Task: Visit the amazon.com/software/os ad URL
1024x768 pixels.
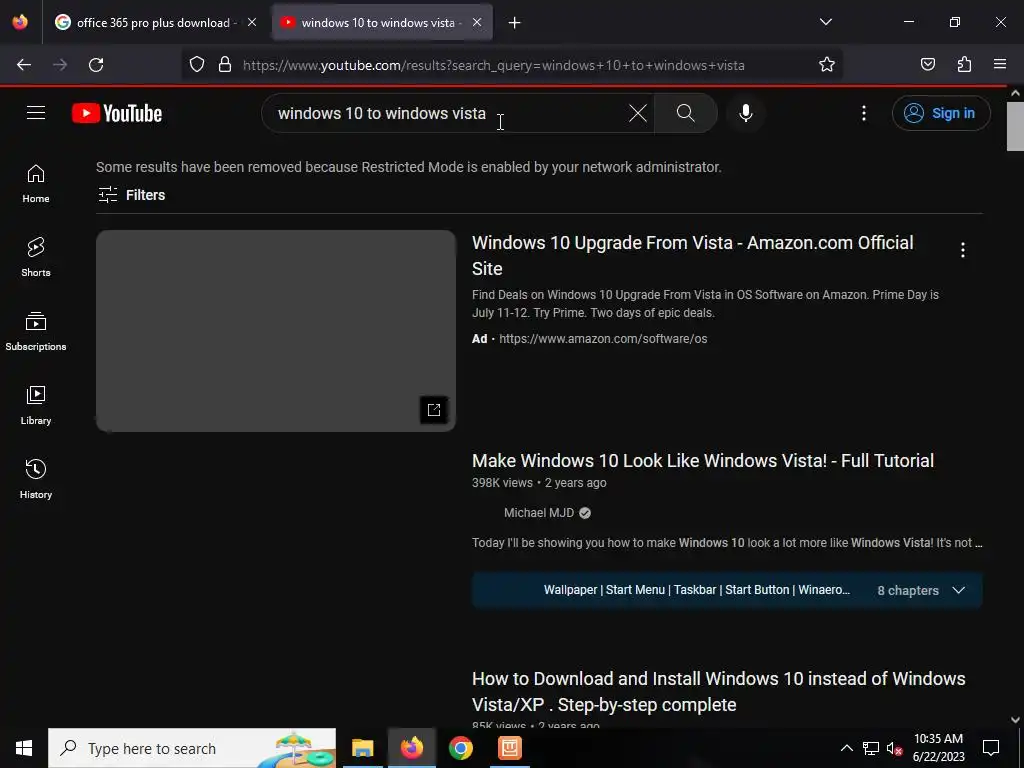Action: pos(603,339)
